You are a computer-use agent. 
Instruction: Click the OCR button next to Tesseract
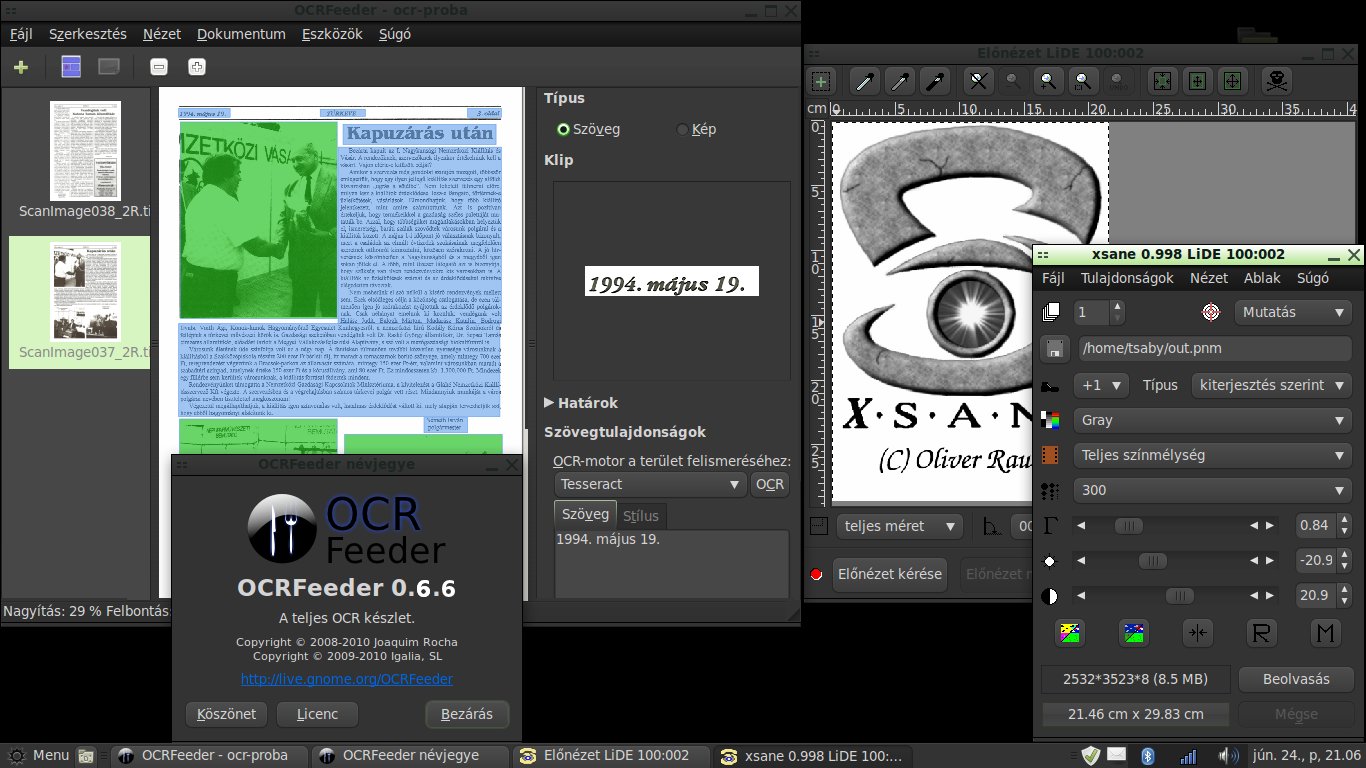pyautogui.click(x=770, y=484)
